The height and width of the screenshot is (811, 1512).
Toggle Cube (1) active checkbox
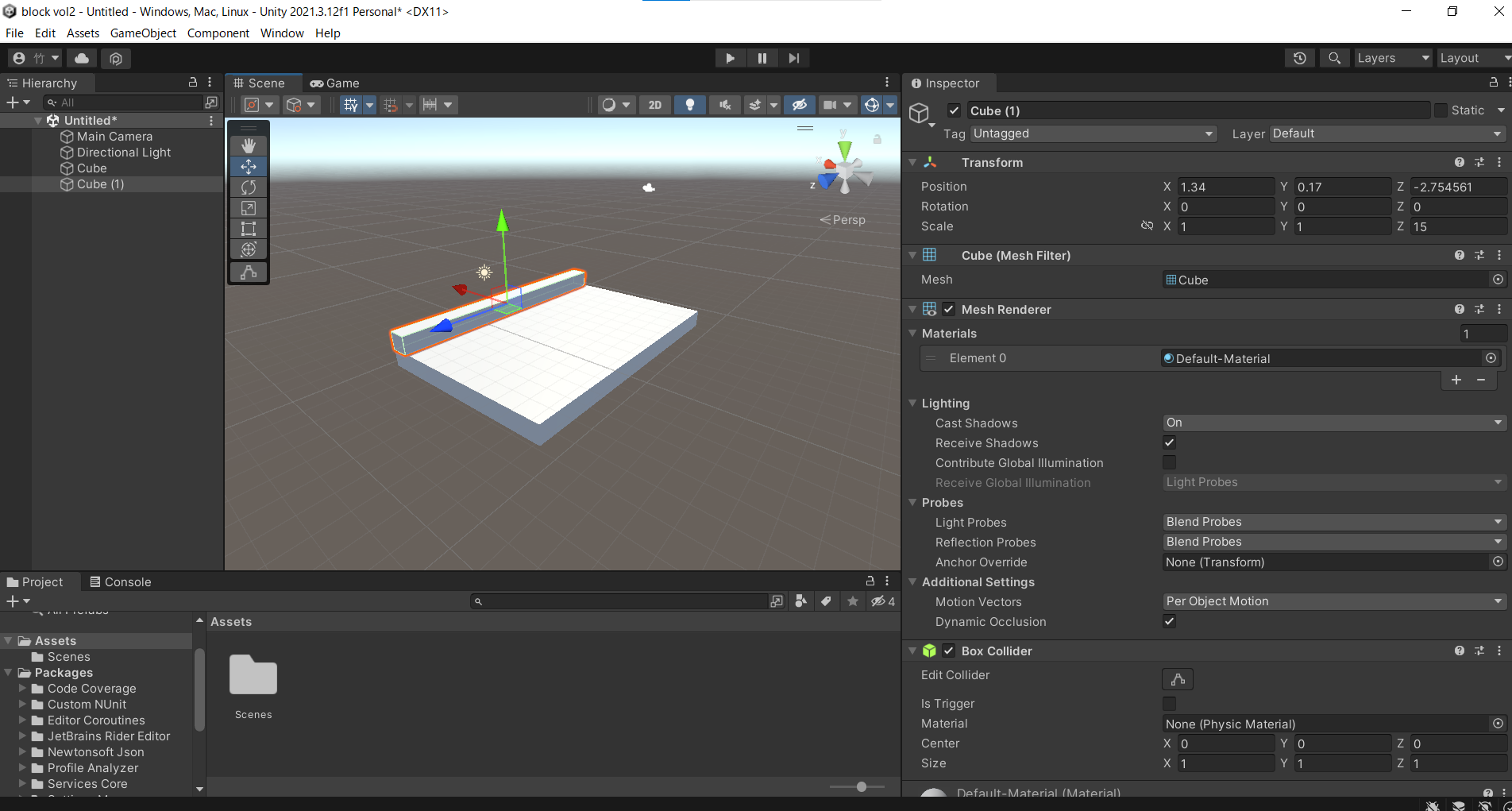[955, 110]
